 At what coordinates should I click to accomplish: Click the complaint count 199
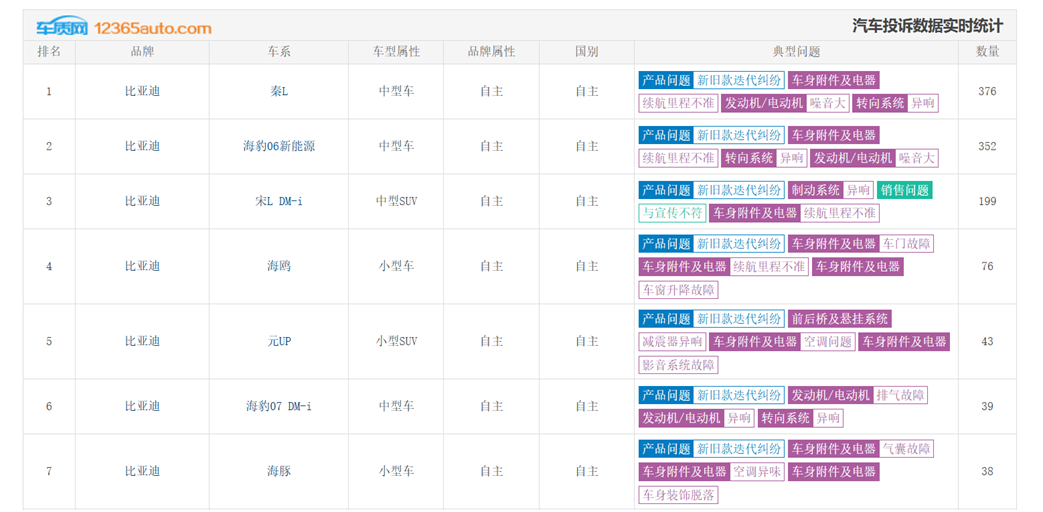point(987,201)
